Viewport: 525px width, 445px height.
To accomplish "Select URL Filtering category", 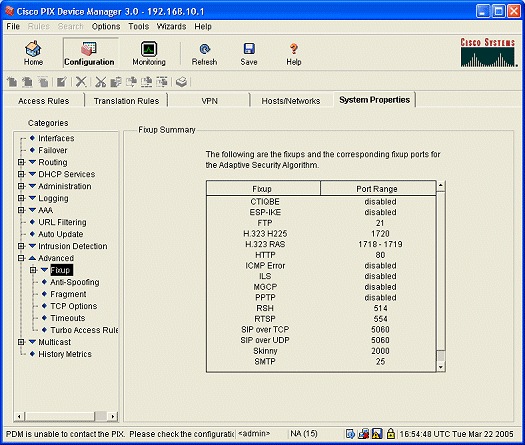I will point(62,222).
